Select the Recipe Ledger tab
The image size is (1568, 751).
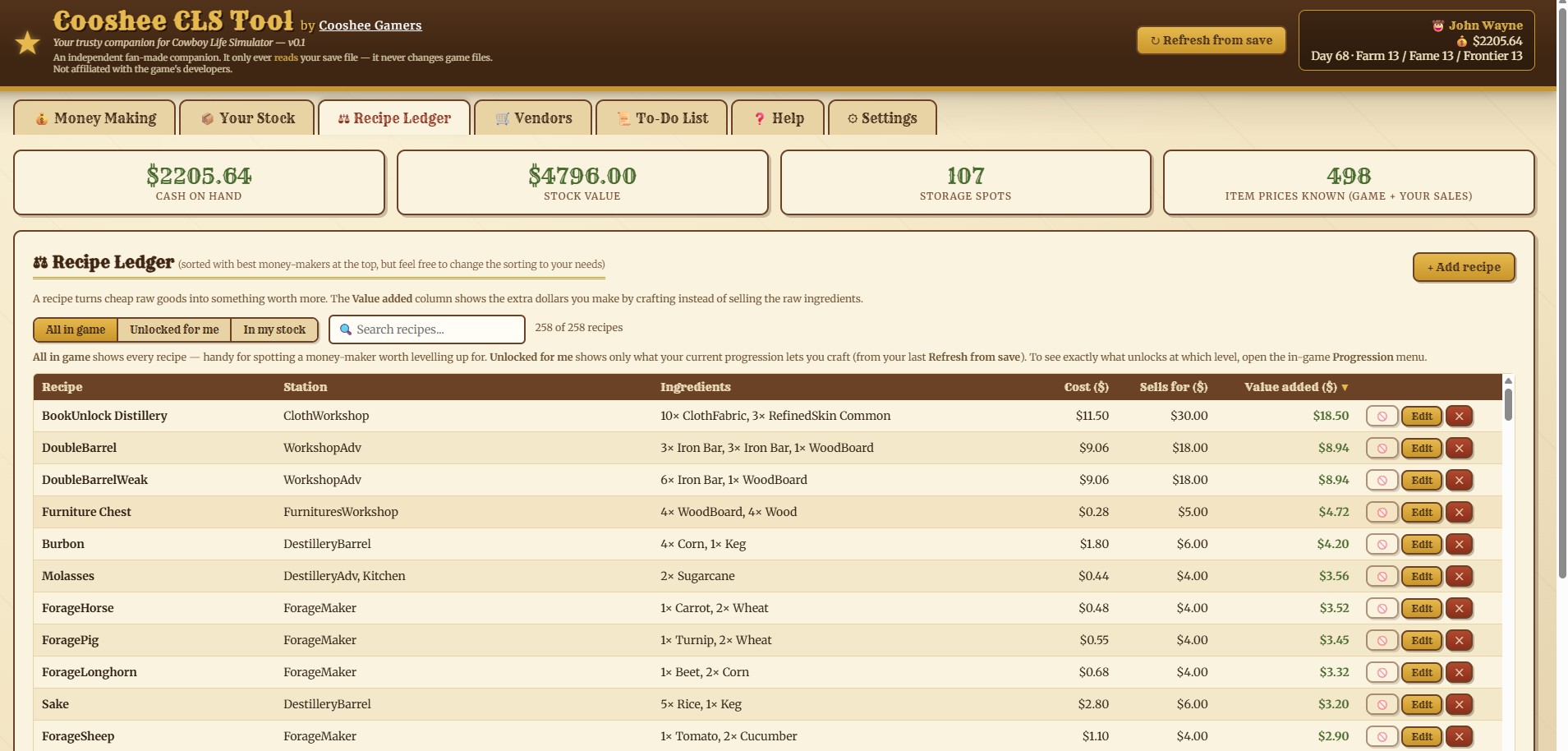[394, 118]
